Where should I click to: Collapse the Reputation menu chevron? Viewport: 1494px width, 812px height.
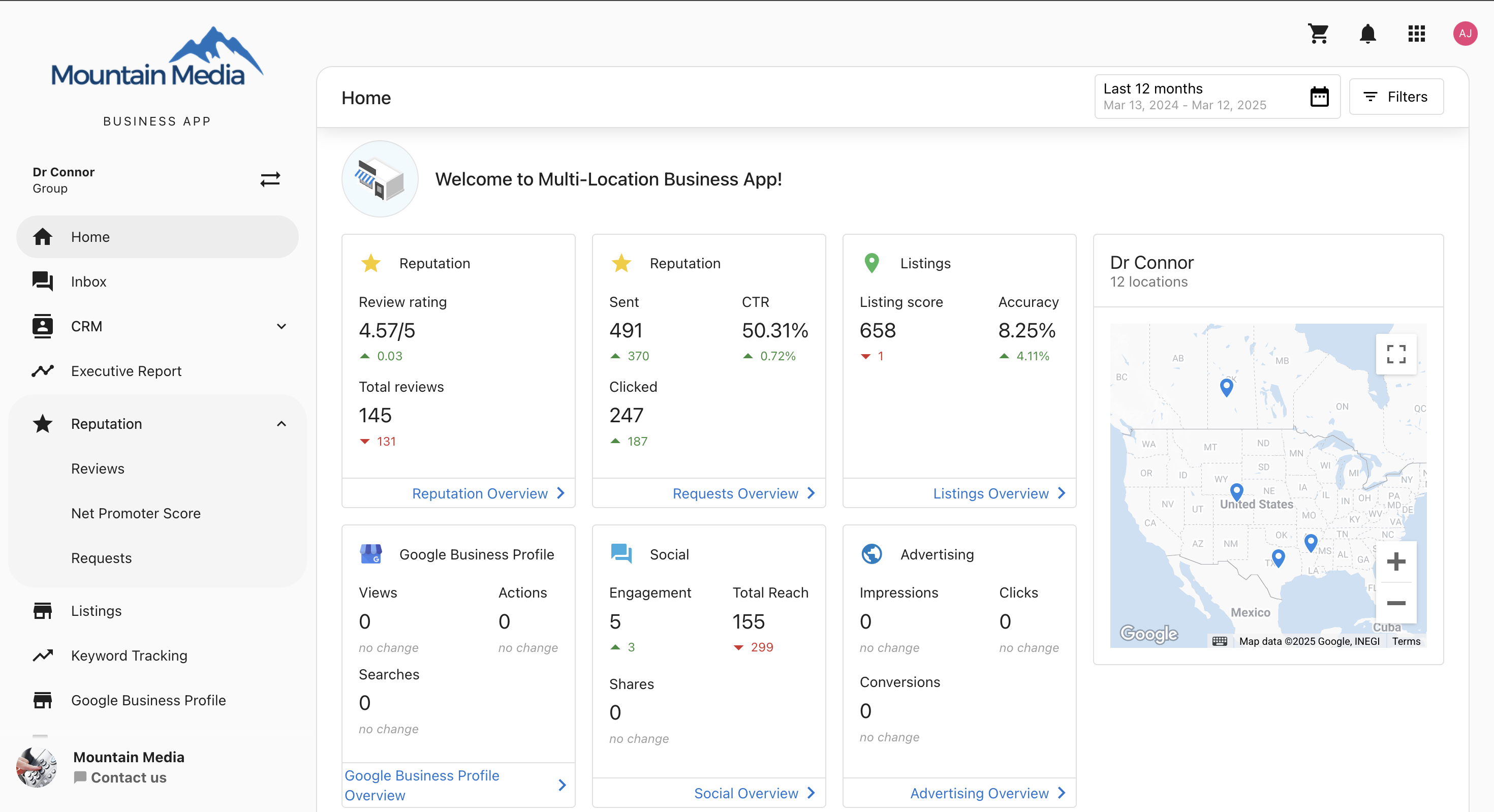[x=282, y=423]
